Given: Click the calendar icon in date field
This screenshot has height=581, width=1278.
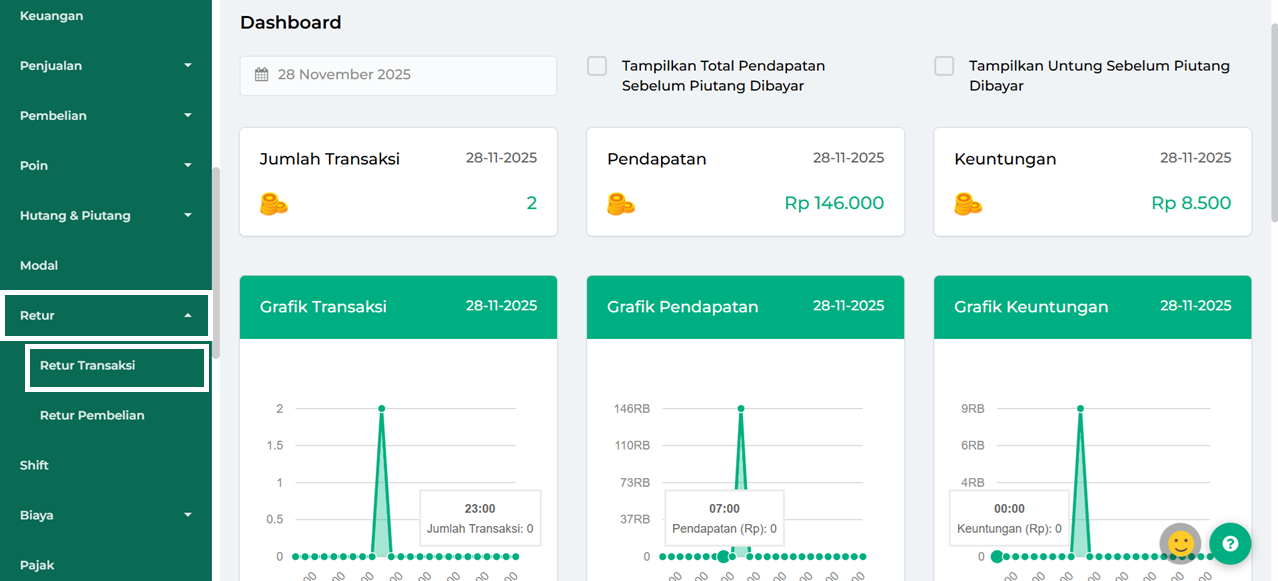Looking at the screenshot, I should [262, 75].
